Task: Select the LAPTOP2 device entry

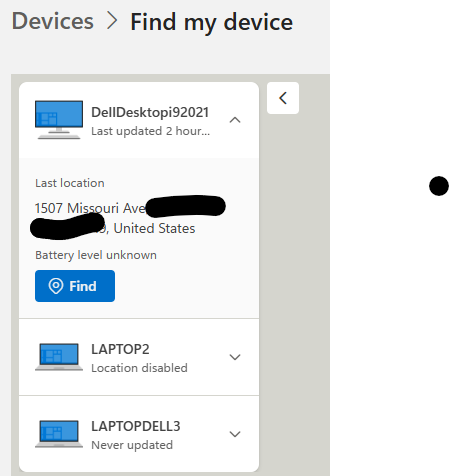Action: pyautogui.click(x=139, y=357)
